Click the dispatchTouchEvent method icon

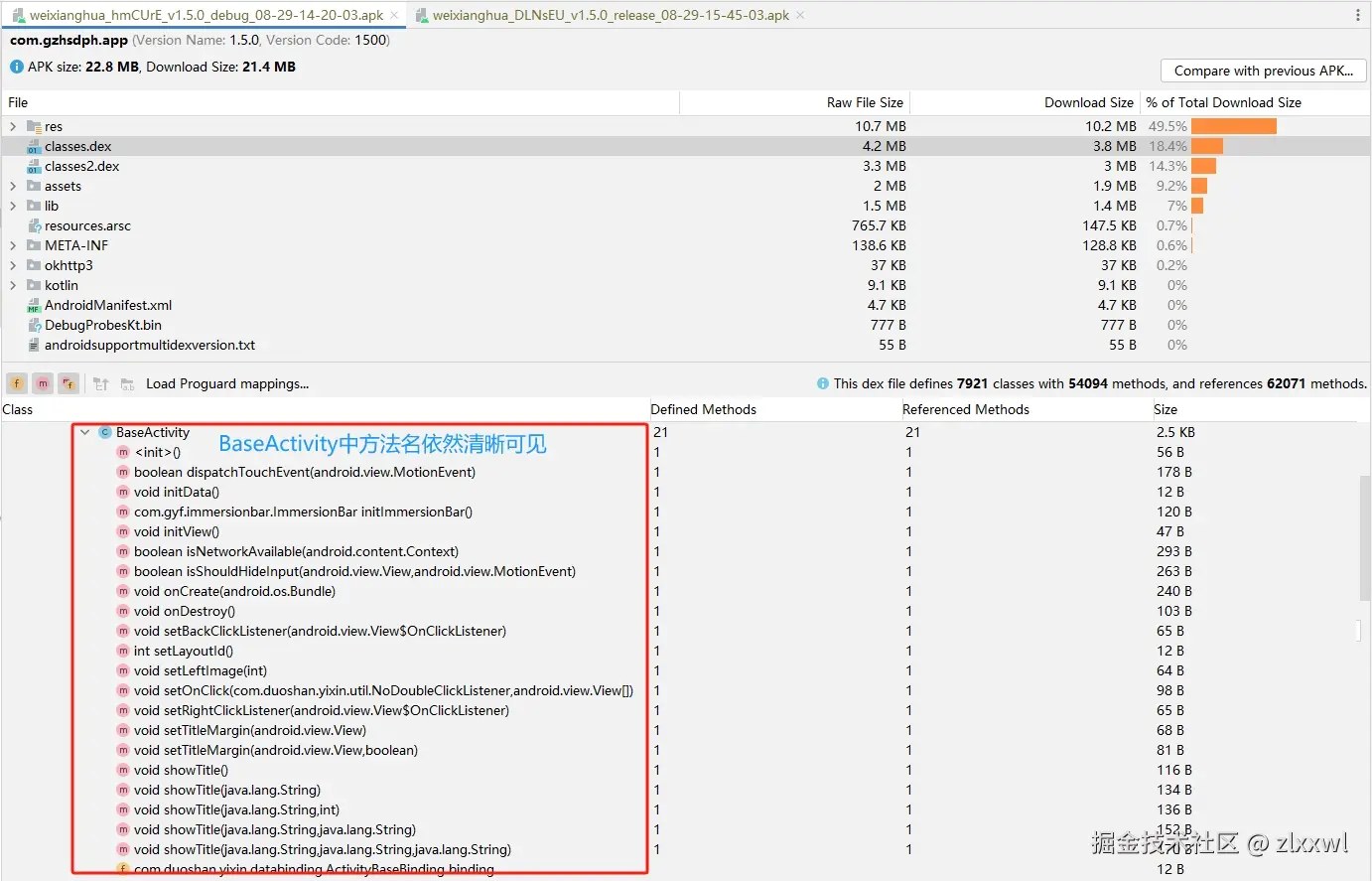click(123, 472)
